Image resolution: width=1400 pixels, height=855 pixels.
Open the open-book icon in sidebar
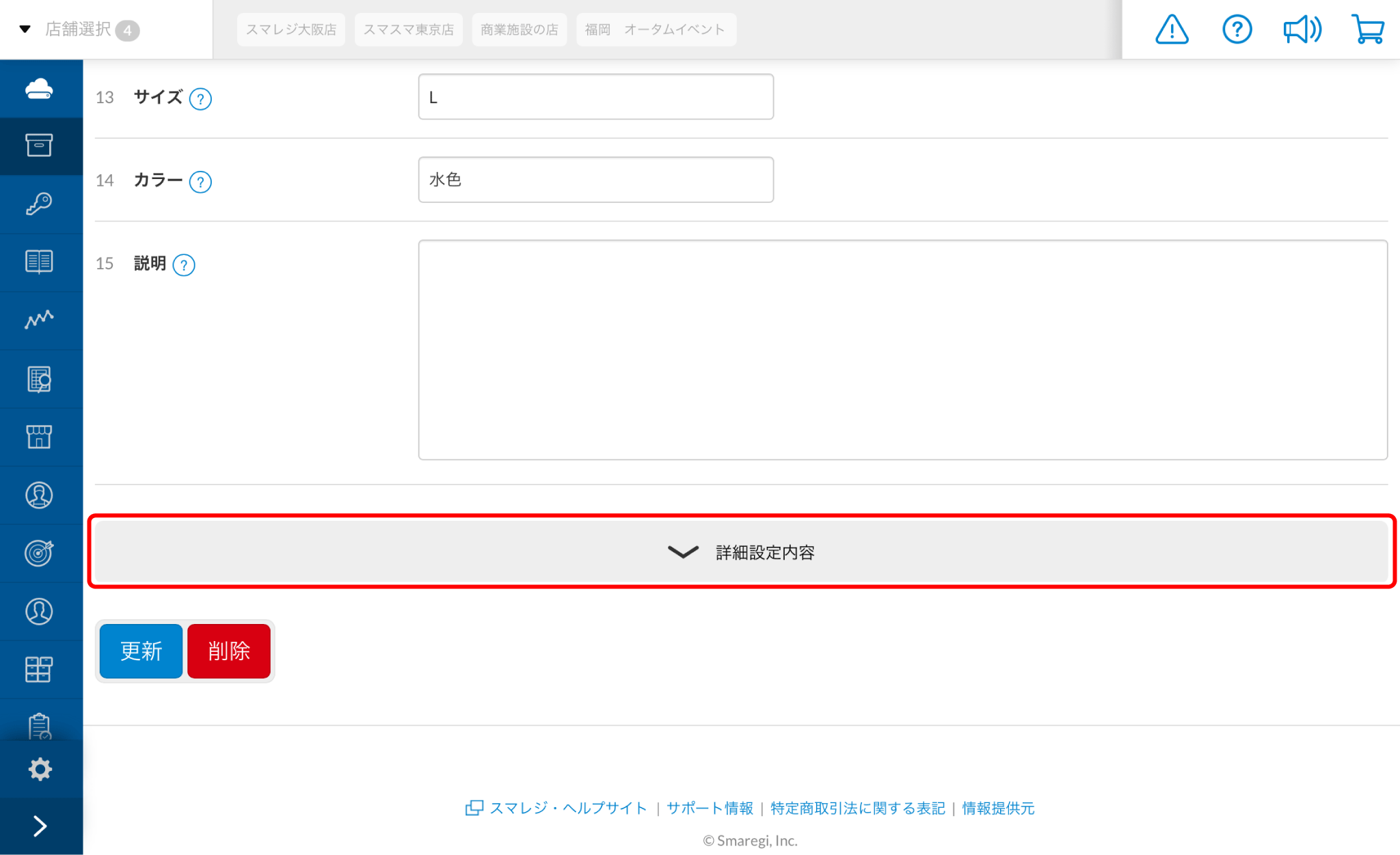point(40,262)
